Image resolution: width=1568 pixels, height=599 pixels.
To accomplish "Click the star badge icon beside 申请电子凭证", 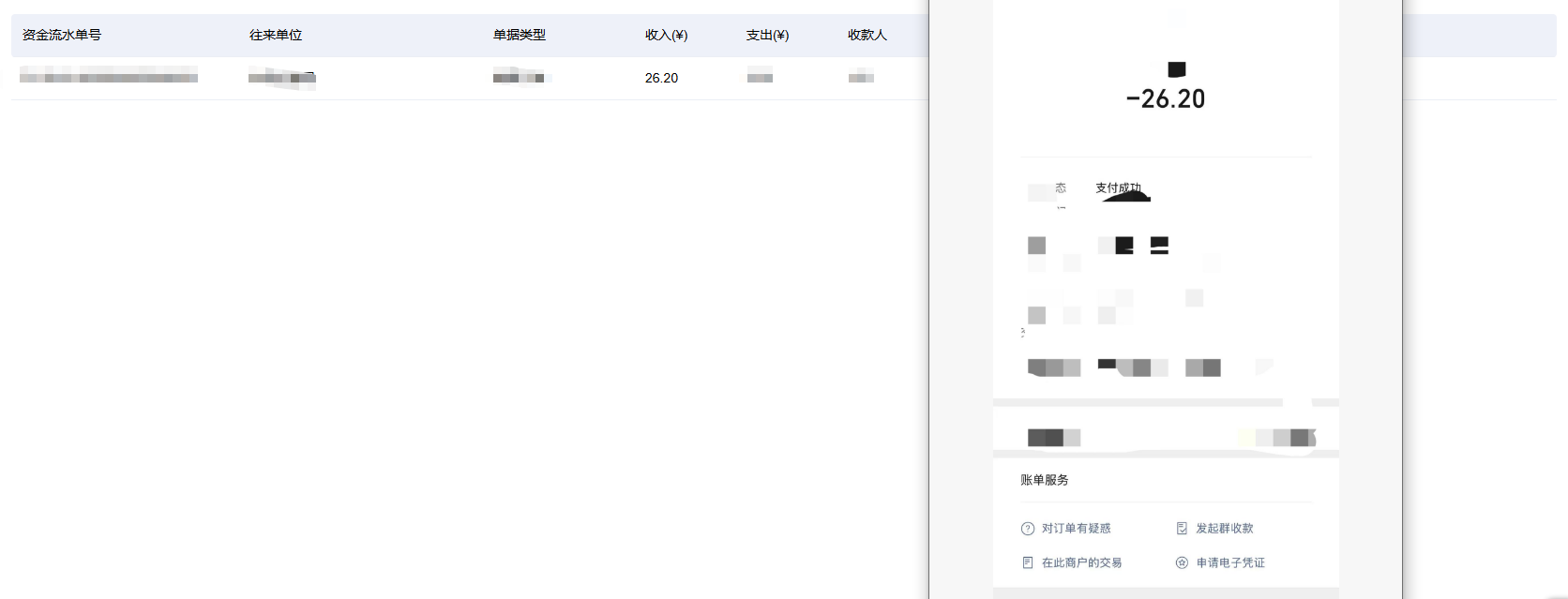I will [x=1182, y=562].
